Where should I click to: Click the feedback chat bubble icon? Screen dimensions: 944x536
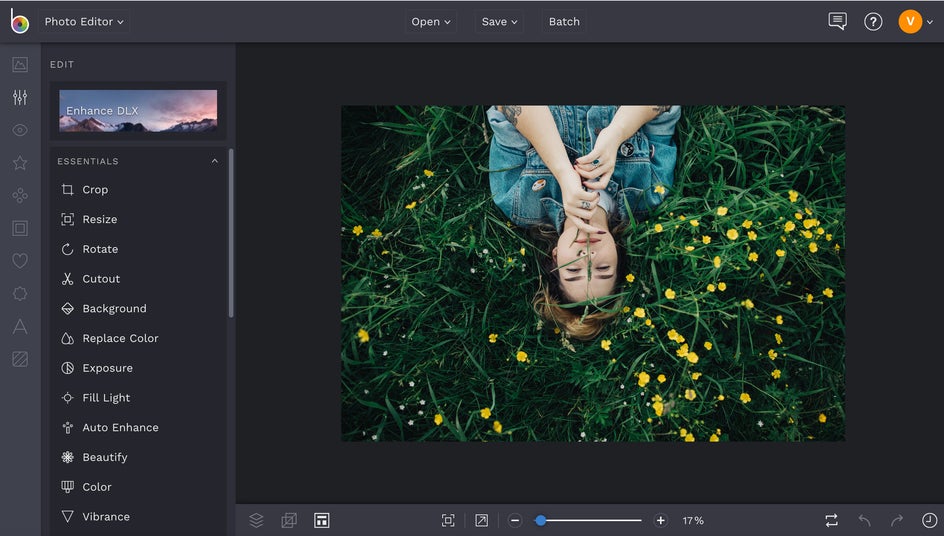point(837,21)
